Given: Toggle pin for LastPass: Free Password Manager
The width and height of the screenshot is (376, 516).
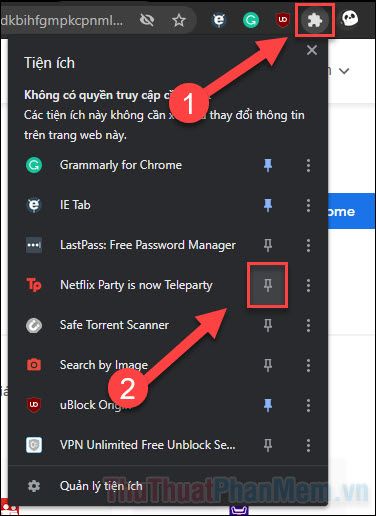Looking at the screenshot, I should click(x=268, y=245).
